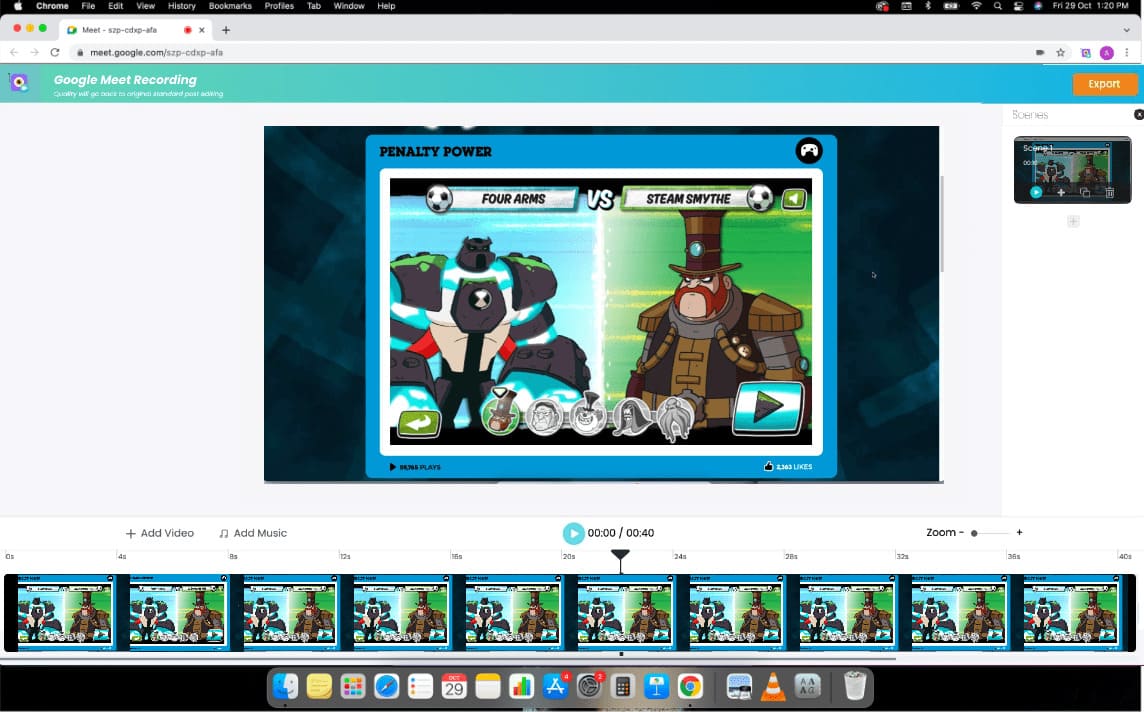The height and width of the screenshot is (712, 1144).
Task: Click Add Music
Action: [253, 533]
